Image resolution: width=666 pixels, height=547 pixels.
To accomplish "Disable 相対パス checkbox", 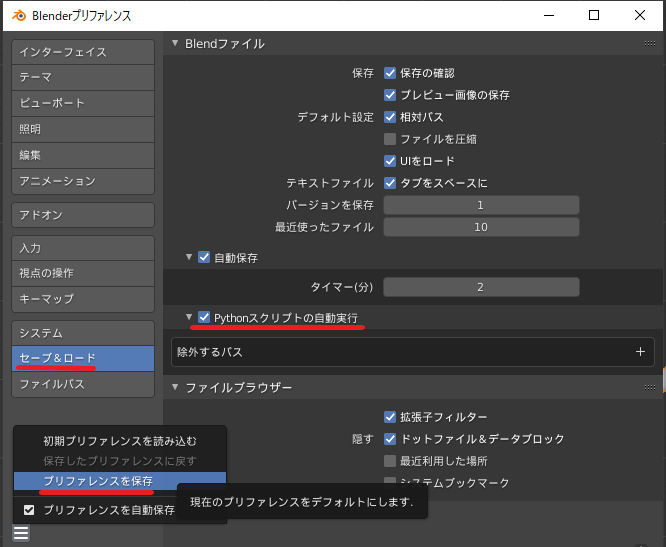I will tap(390, 117).
